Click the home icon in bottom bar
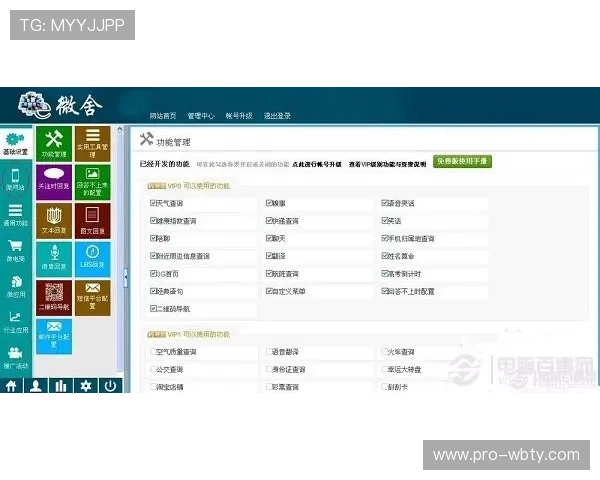This screenshot has width=600, height=480. (11, 385)
